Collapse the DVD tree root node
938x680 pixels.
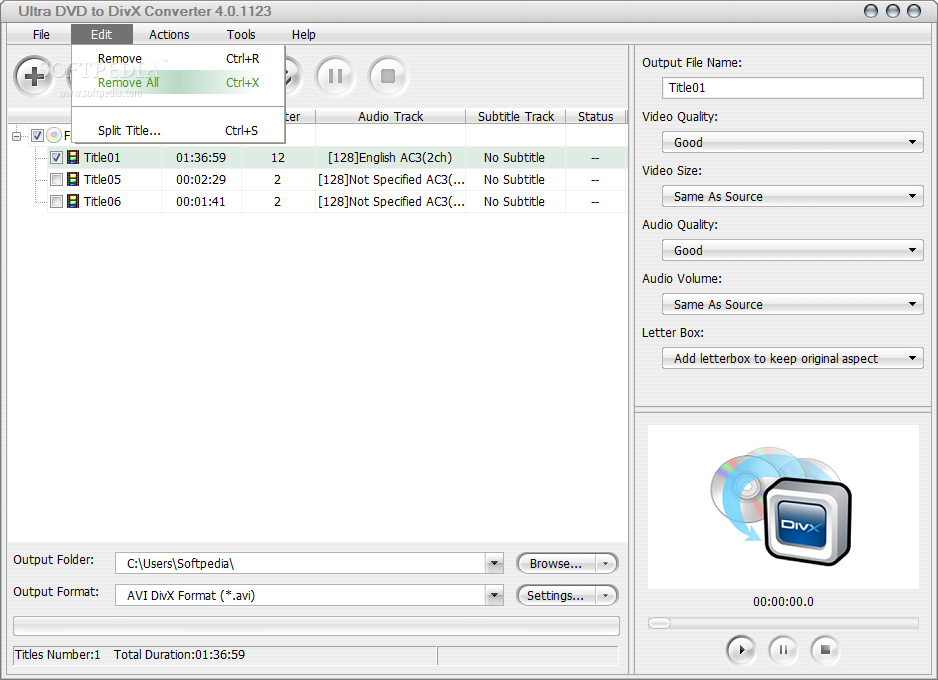click(16, 136)
